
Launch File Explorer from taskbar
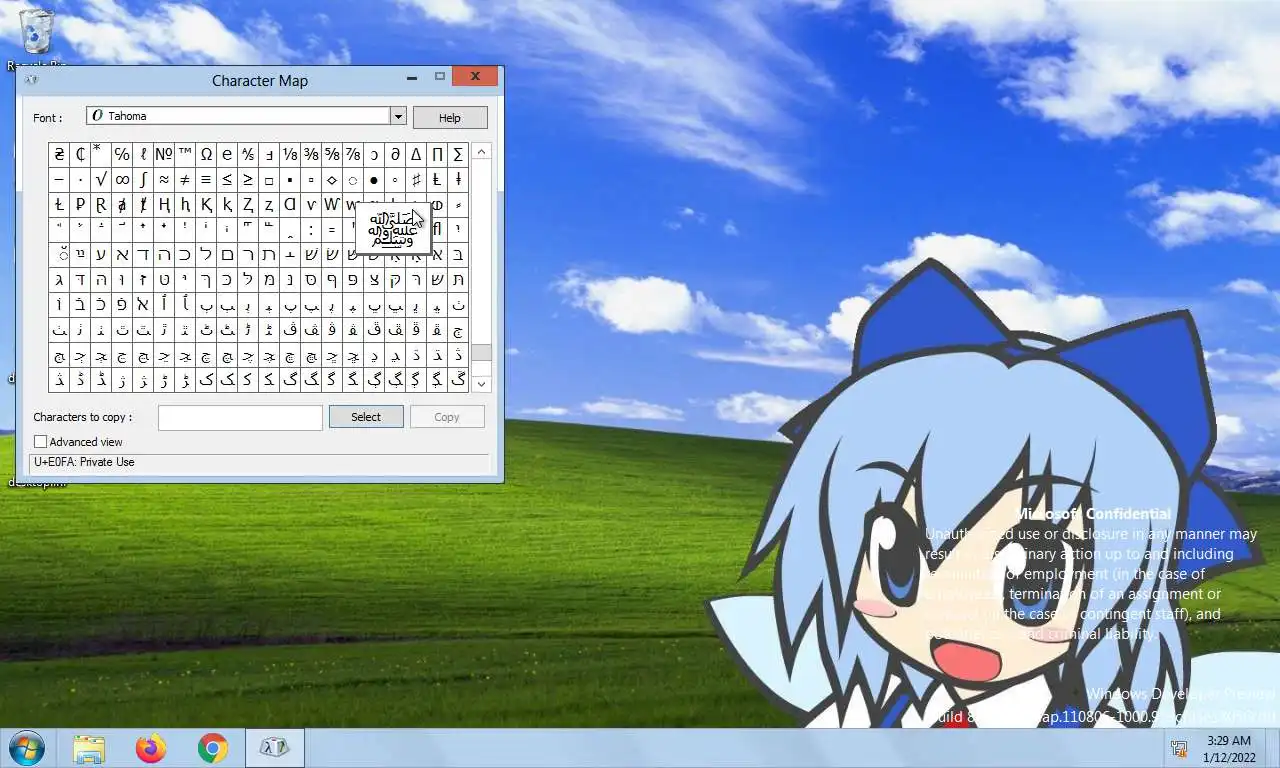[89, 748]
